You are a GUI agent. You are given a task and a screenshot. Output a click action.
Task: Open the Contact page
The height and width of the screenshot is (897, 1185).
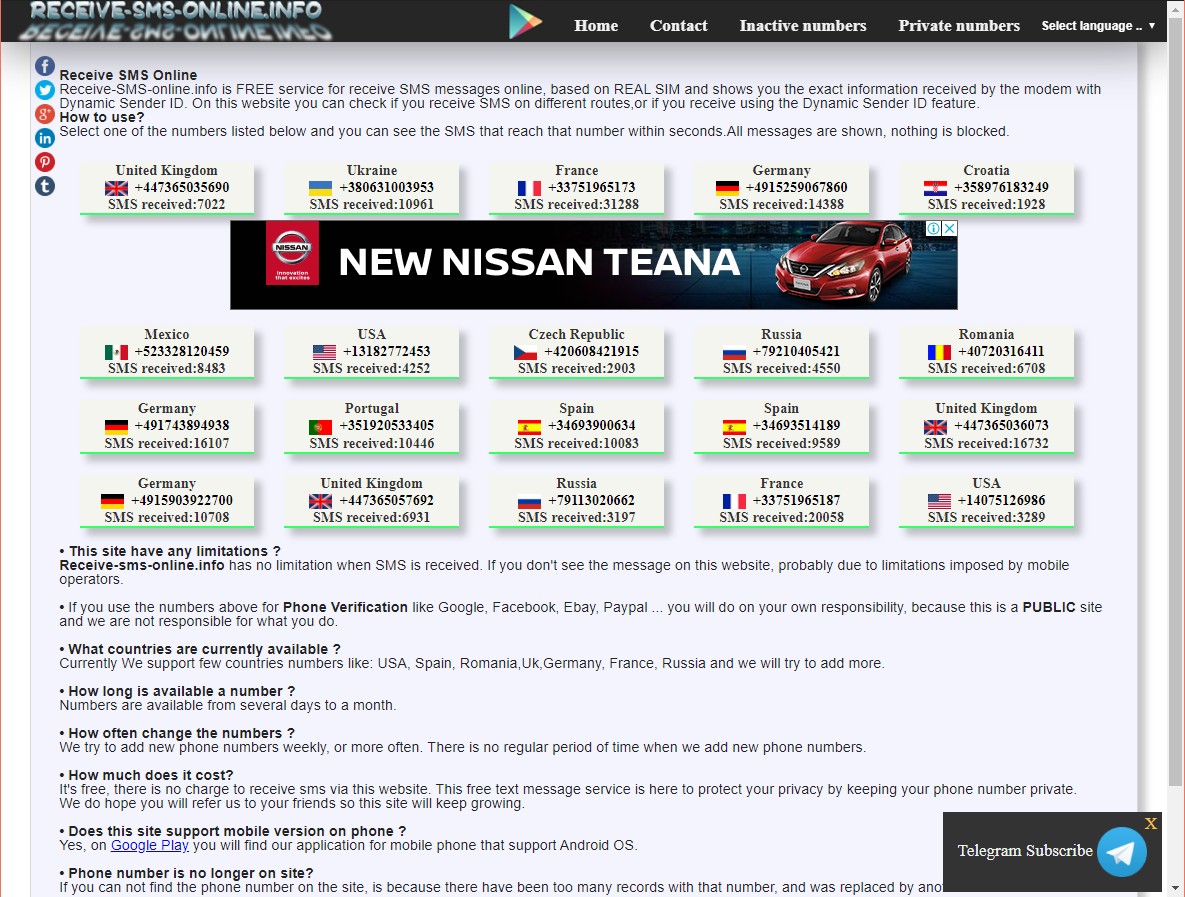tap(678, 26)
